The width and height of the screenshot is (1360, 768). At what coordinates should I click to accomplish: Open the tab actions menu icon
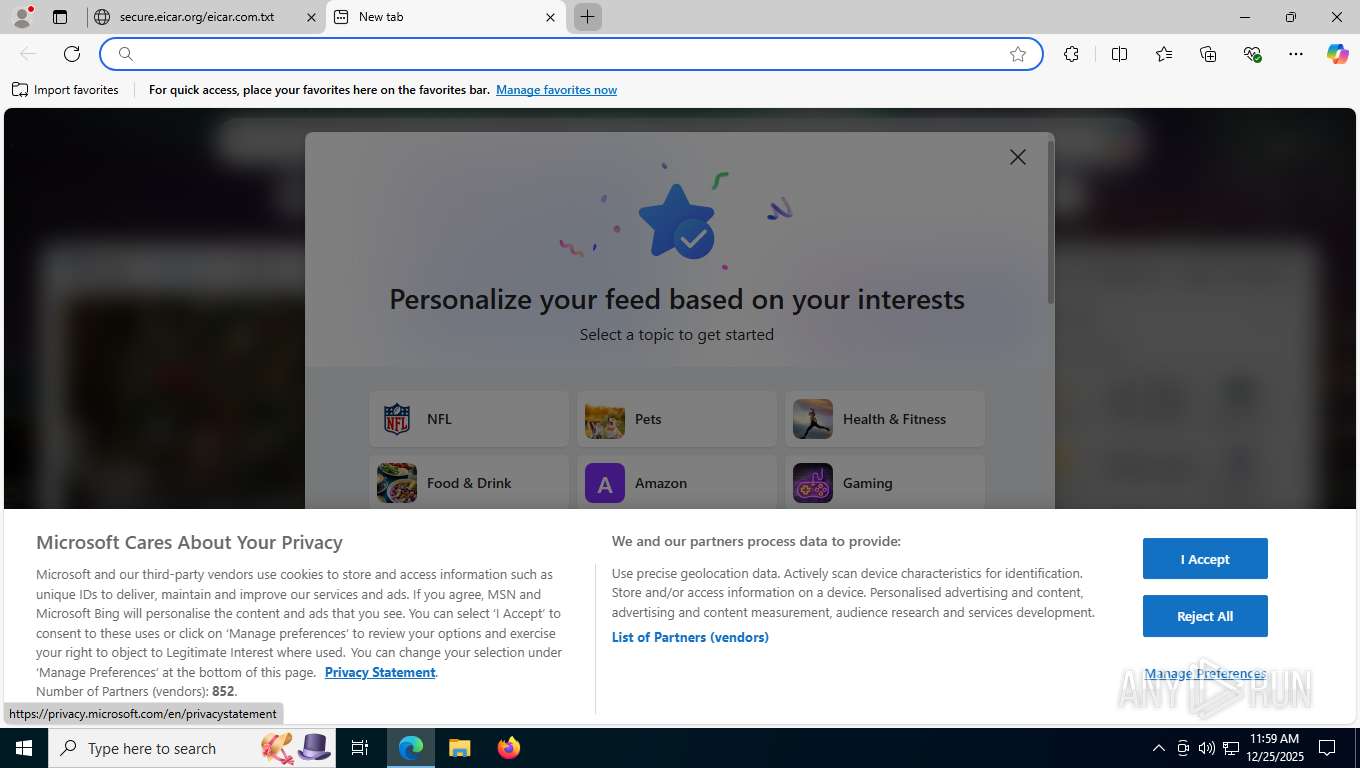[60, 17]
